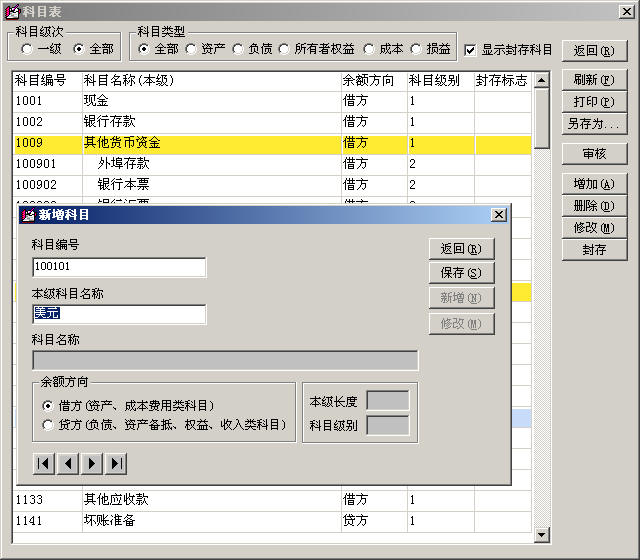Go to previous record navigation arrow
Screen dimensions: 640x560
tap(68, 463)
